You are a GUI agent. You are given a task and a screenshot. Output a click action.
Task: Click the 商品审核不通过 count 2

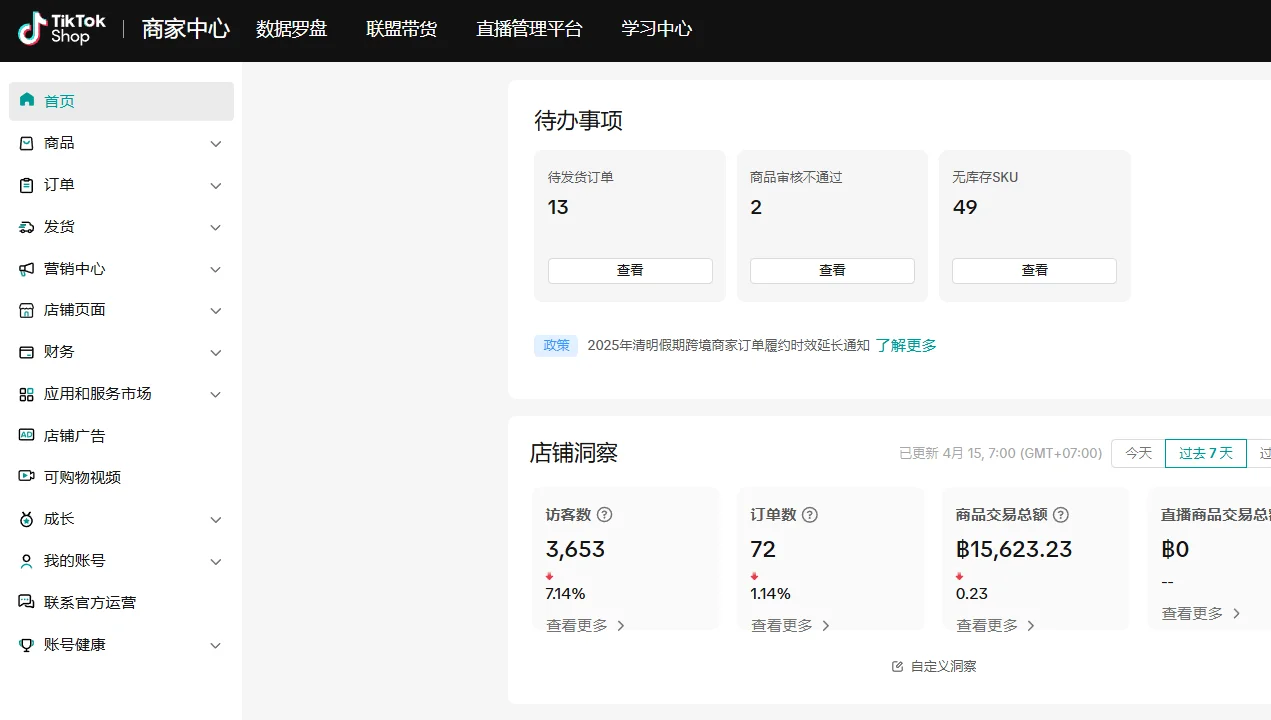(x=756, y=207)
